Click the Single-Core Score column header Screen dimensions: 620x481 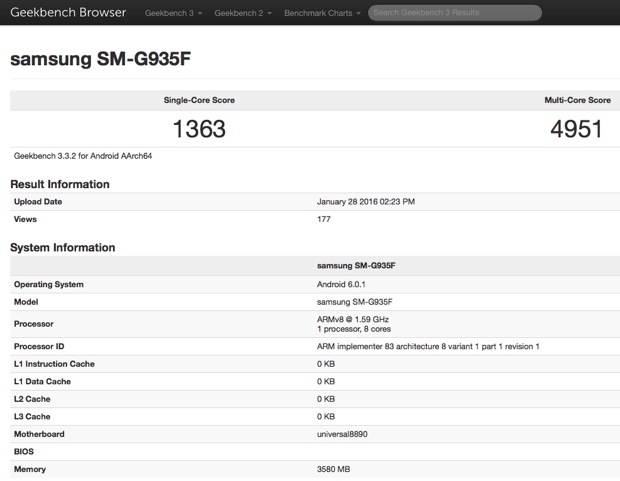coord(199,100)
